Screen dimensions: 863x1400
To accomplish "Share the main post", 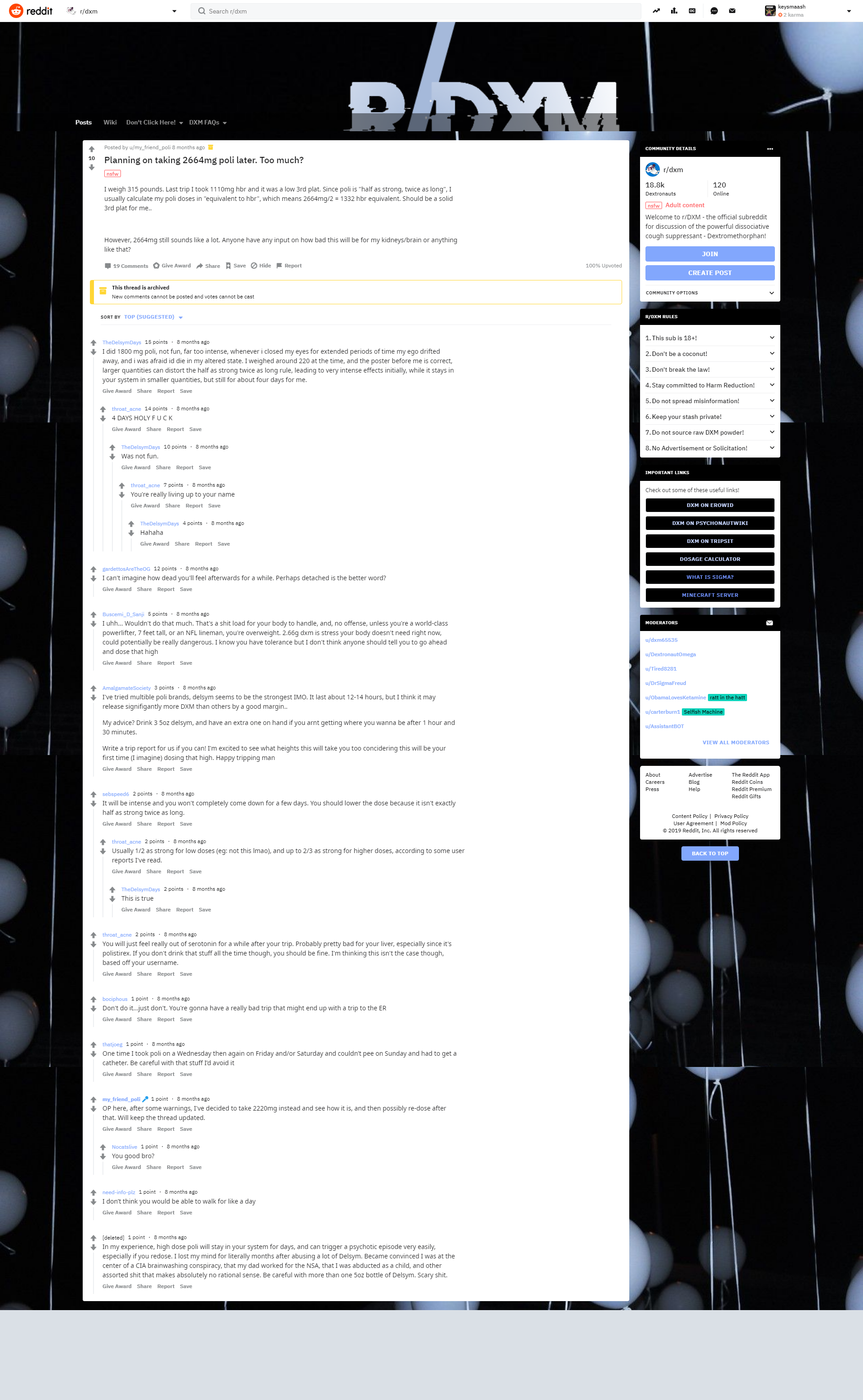I will (x=208, y=266).
